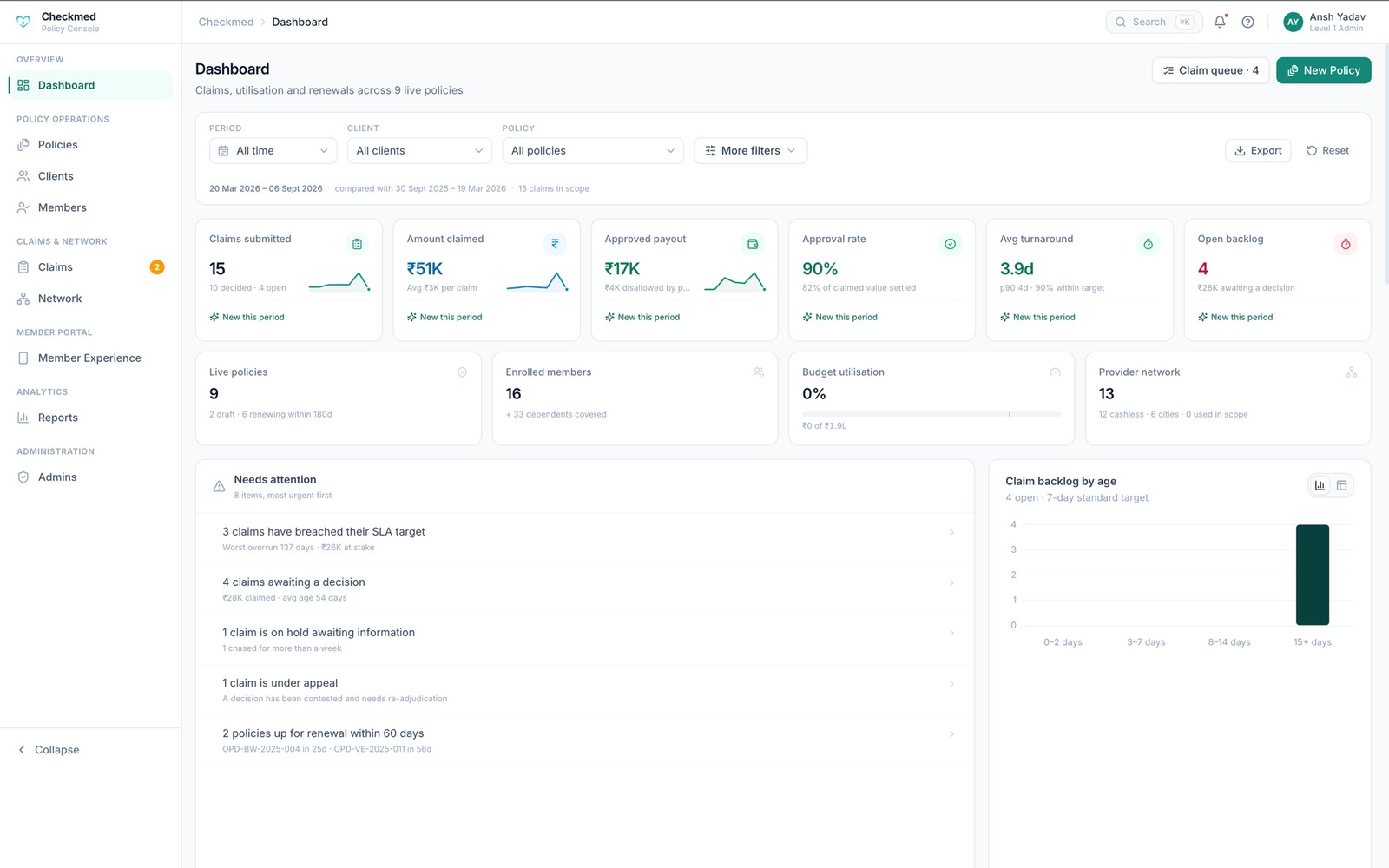
Task: Click the warning triangle beside Needs attention
Action: pos(219,486)
